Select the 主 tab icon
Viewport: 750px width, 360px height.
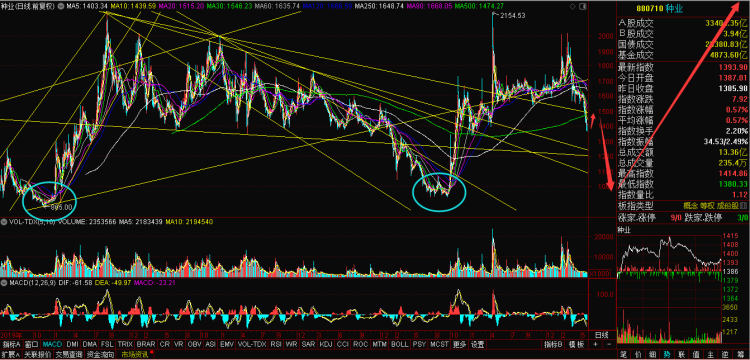click(x=711, y=354)
